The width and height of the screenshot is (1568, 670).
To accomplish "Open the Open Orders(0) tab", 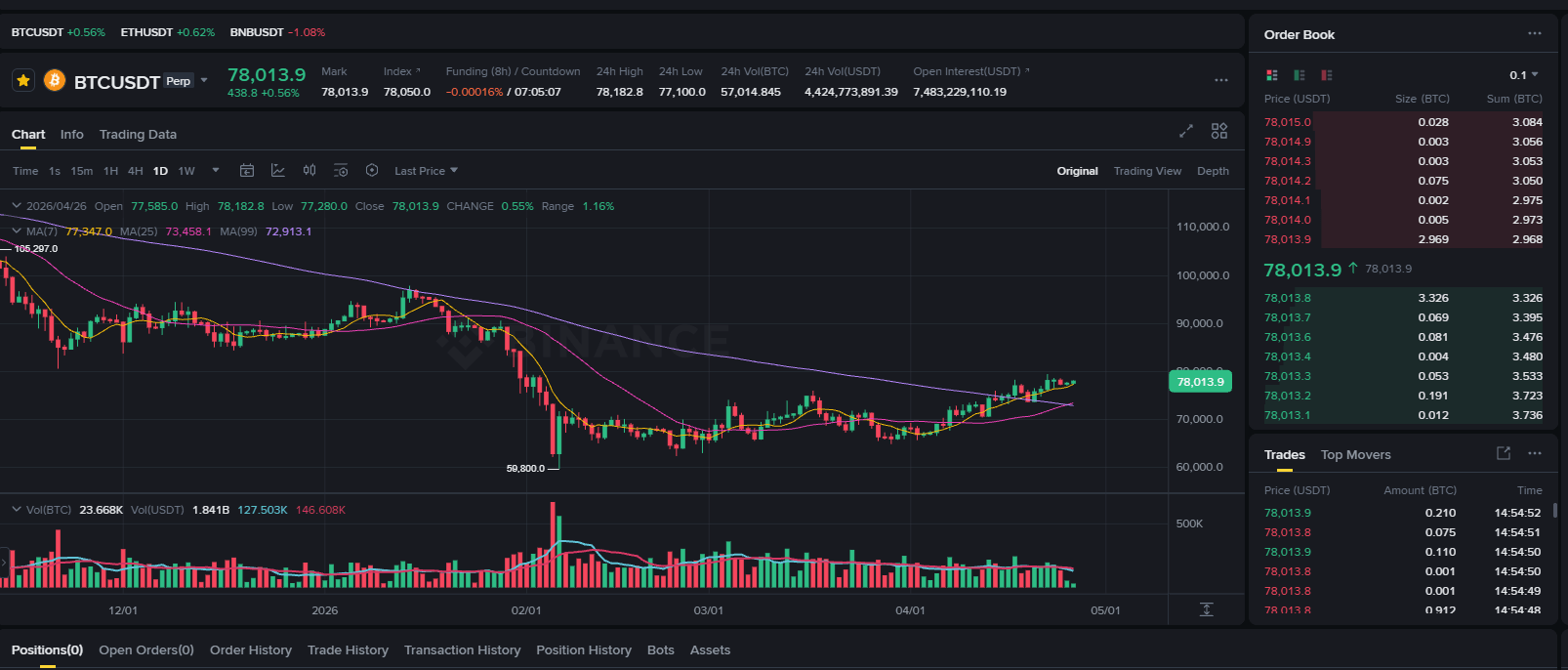I will click(x=146, y=650).
